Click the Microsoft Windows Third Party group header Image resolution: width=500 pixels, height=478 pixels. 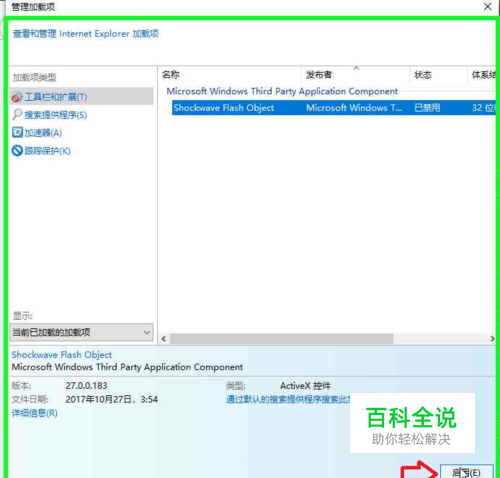pyautogui.click(x=282, y=91)
